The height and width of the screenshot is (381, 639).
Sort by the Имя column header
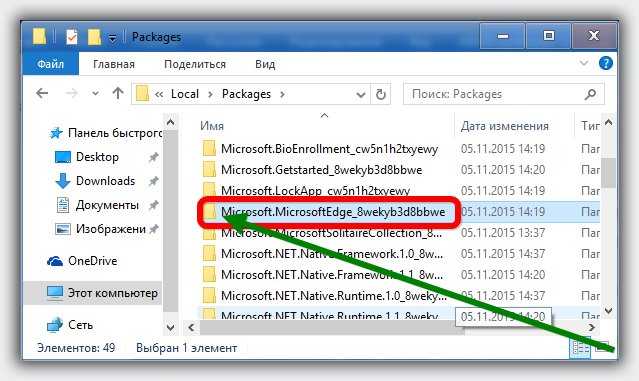click(x=212, y=126)
